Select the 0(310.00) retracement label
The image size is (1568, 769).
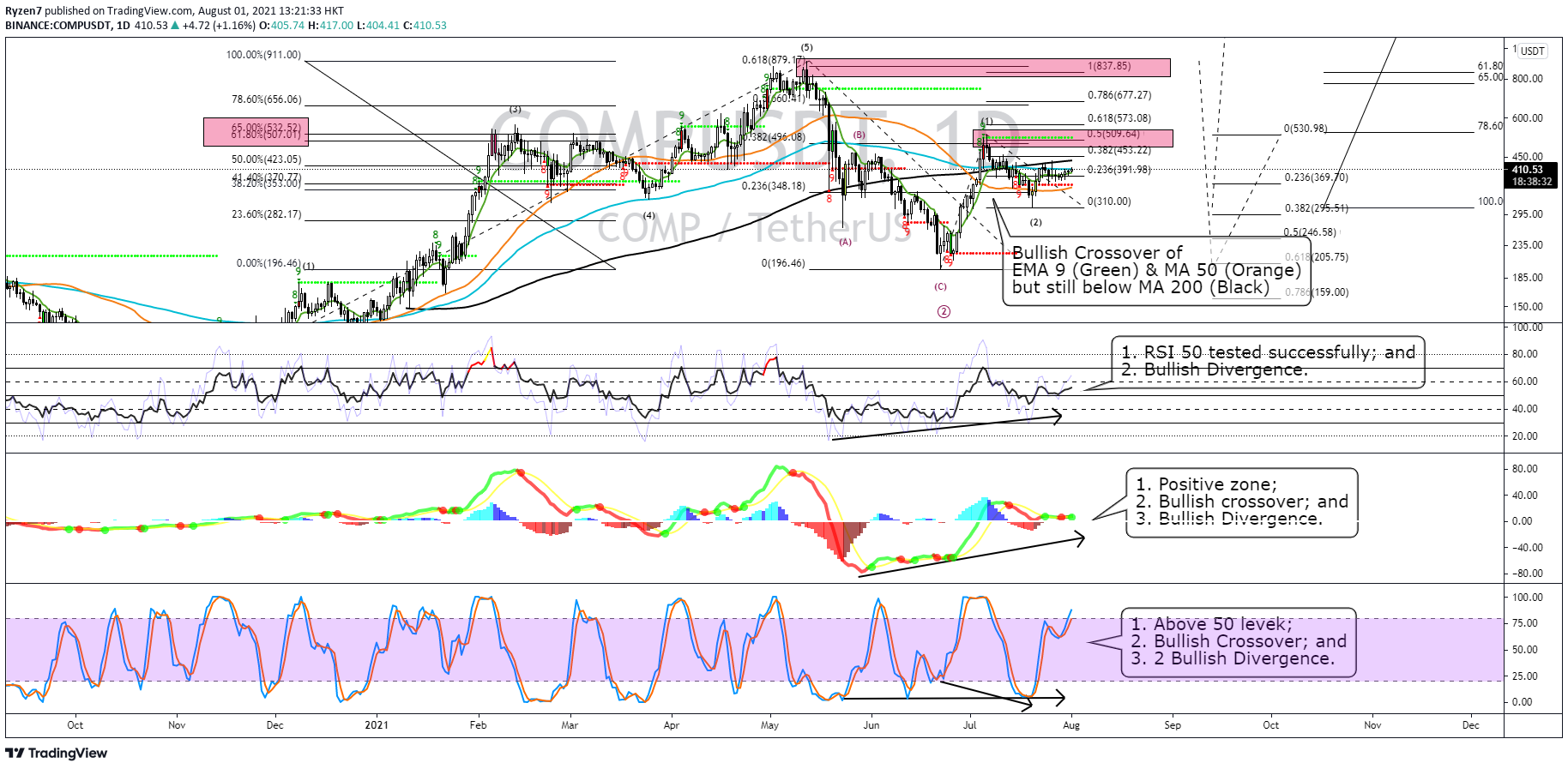pos(1109,201)
